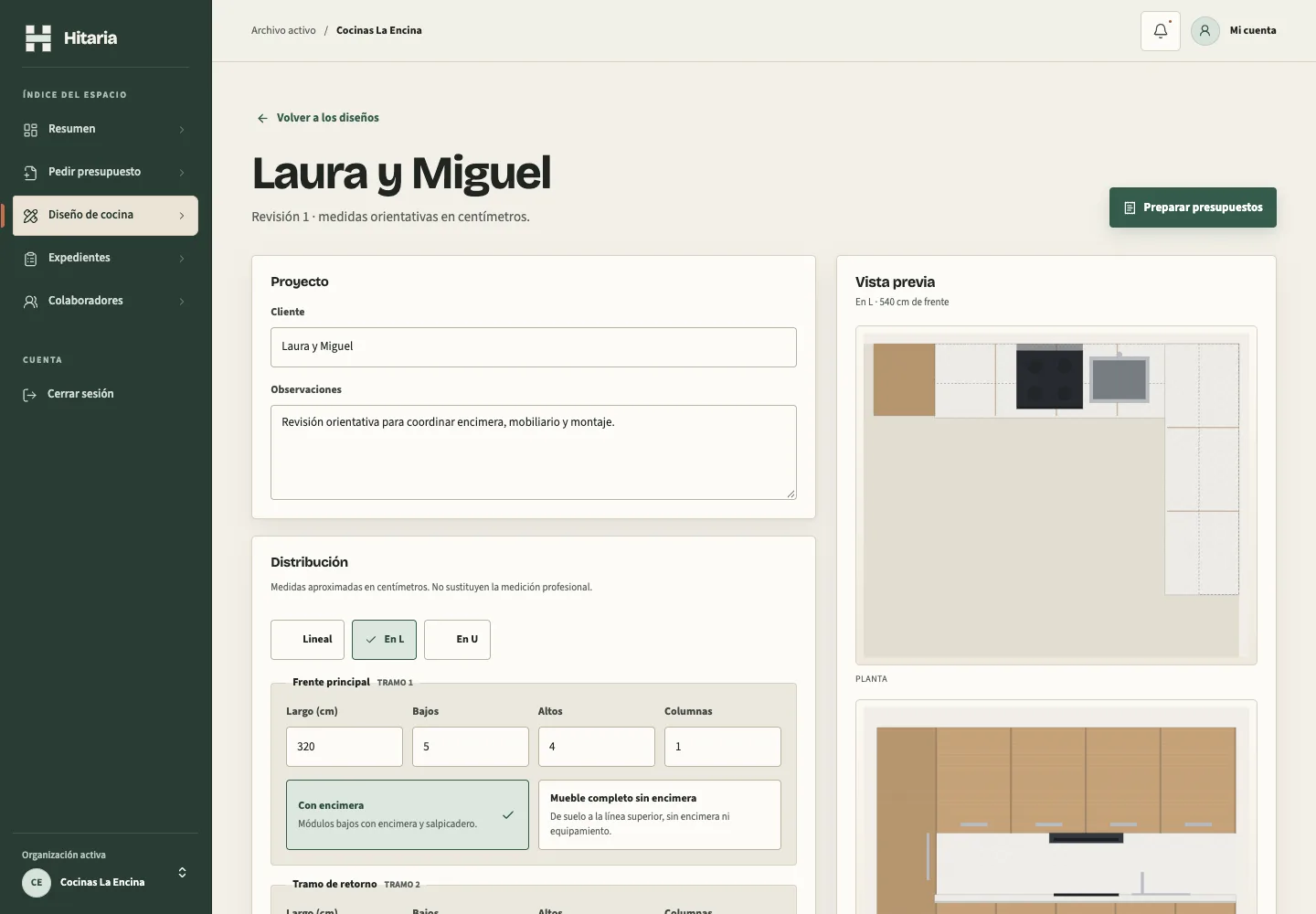1316x914 pixels.
Task: Click the Cocinas La Encina breadcrumb
Action: [x=379, y=31]
